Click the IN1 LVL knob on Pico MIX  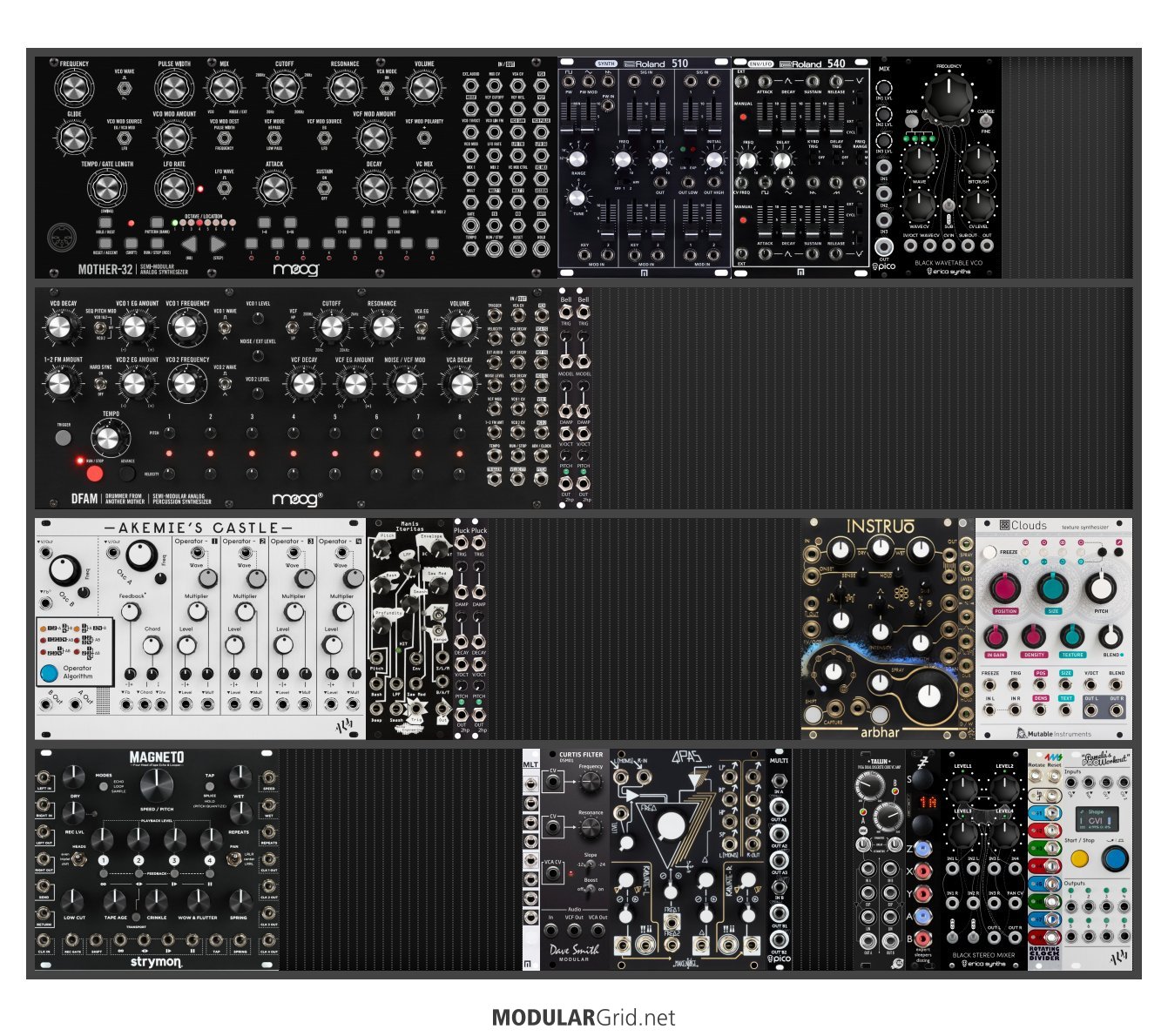coord(884,88)
